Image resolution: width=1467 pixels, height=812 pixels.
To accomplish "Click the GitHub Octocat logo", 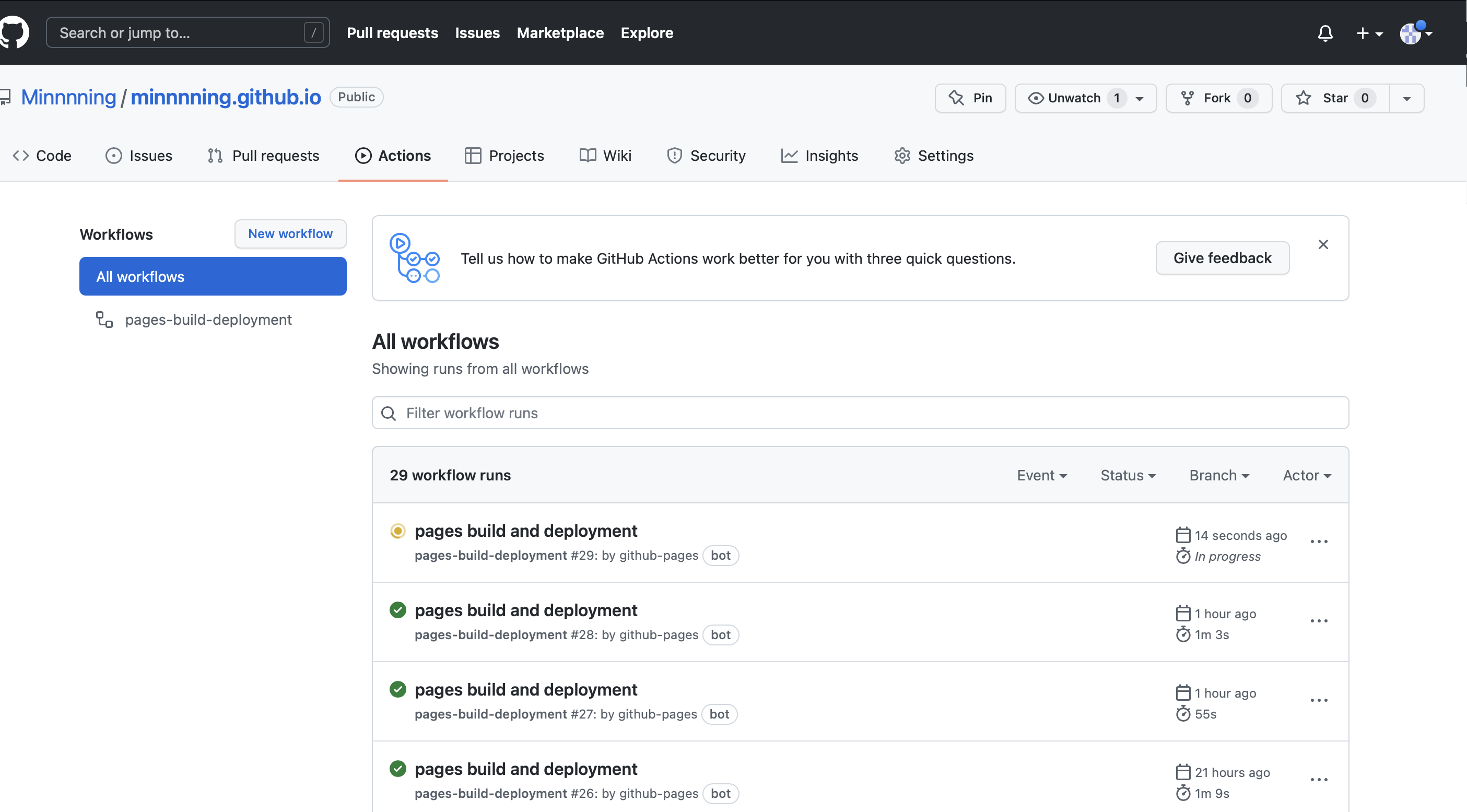I will tap(14, 32).
